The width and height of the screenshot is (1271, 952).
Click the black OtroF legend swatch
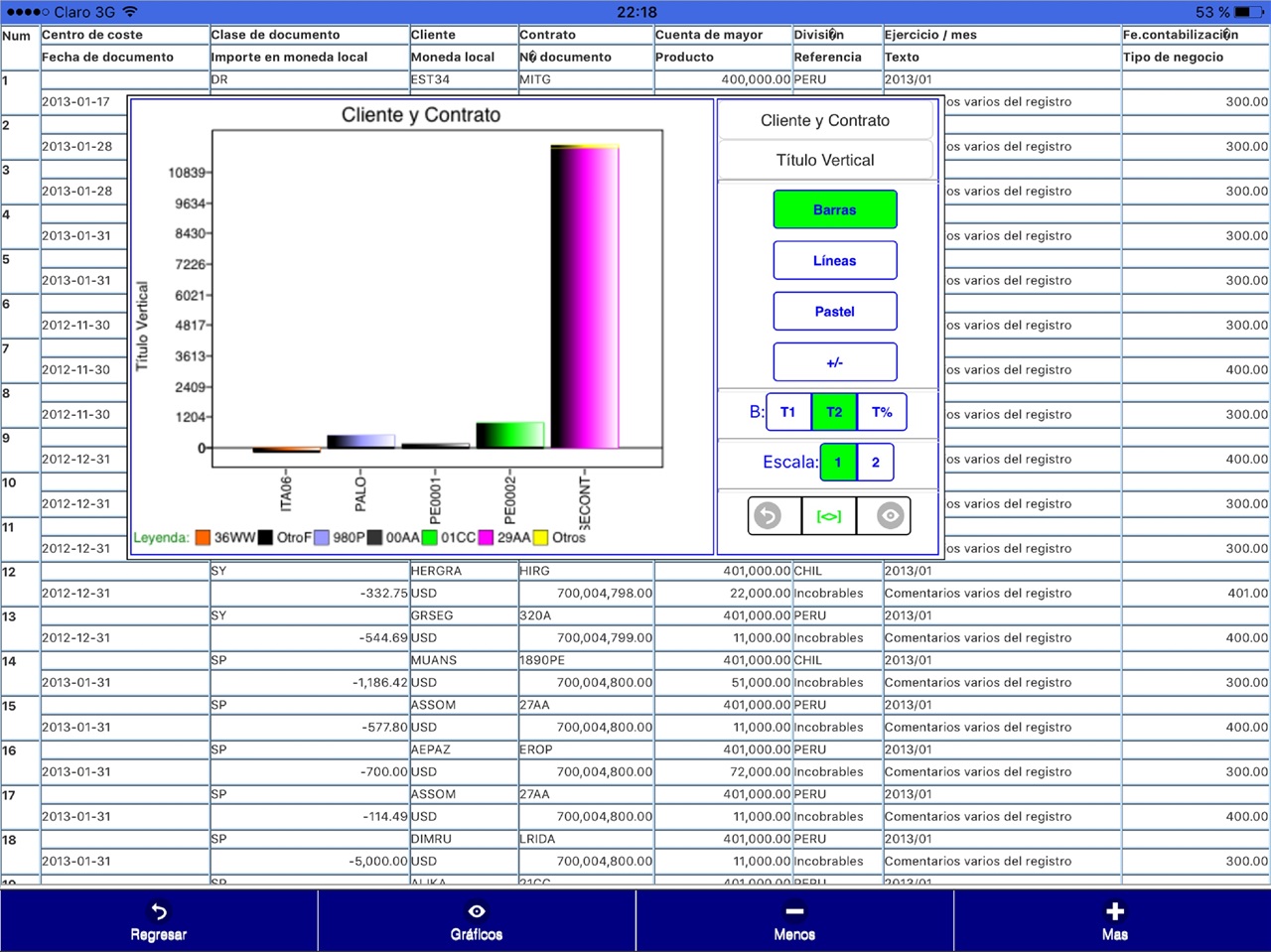[265, 537]
